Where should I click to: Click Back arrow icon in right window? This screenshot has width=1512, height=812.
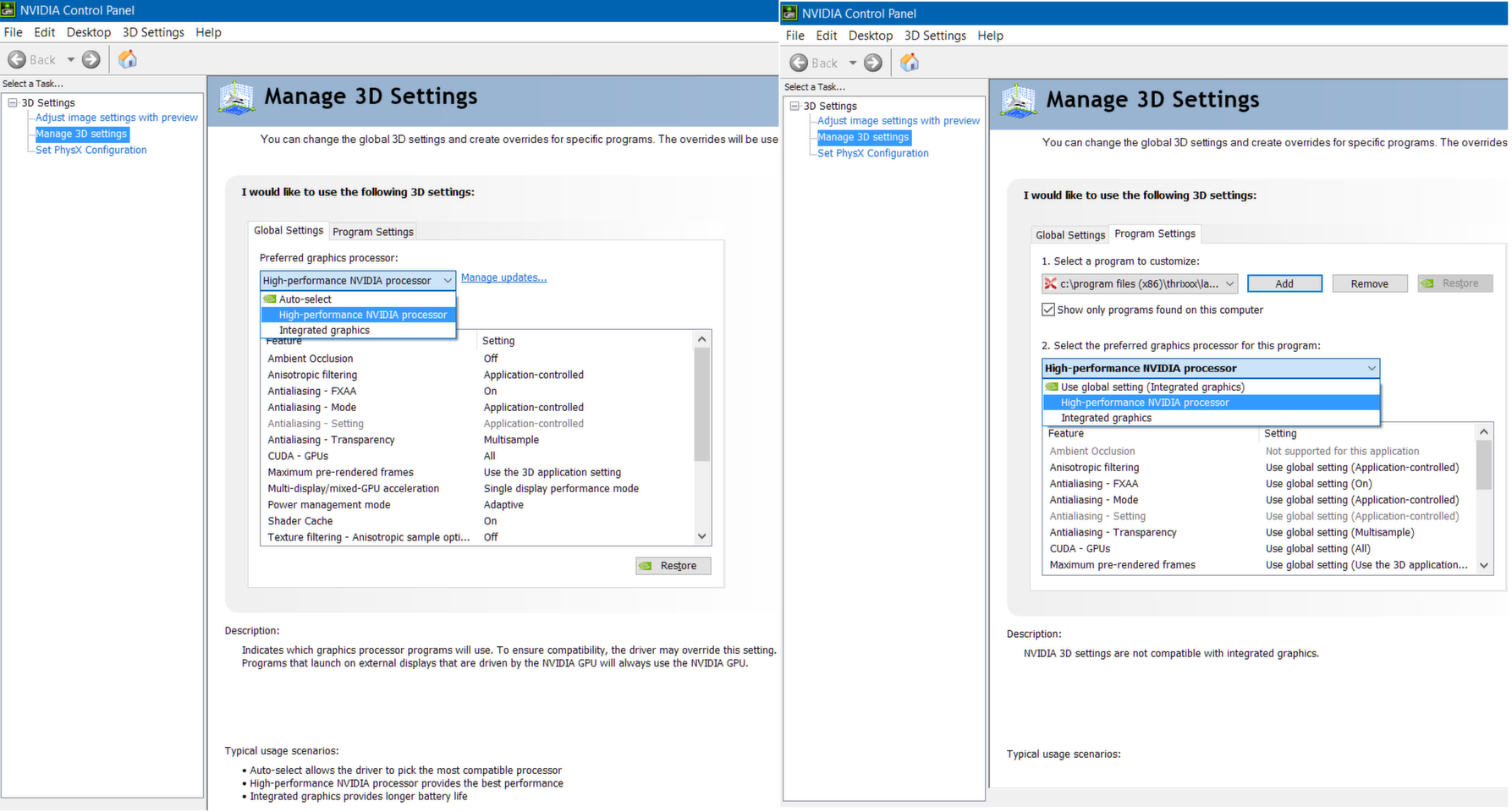(799, 63)
